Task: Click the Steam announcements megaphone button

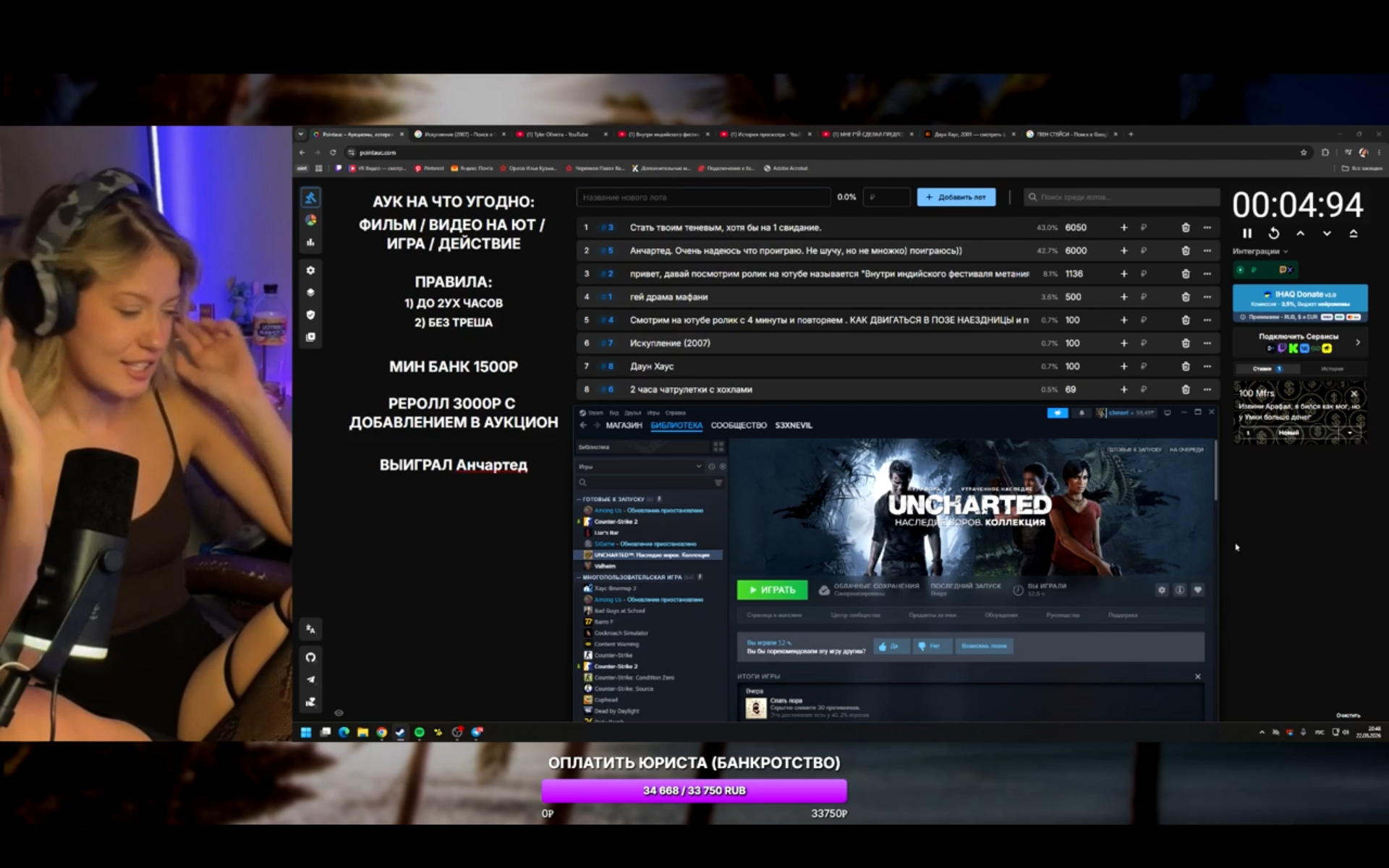Action: (1057, 413)
